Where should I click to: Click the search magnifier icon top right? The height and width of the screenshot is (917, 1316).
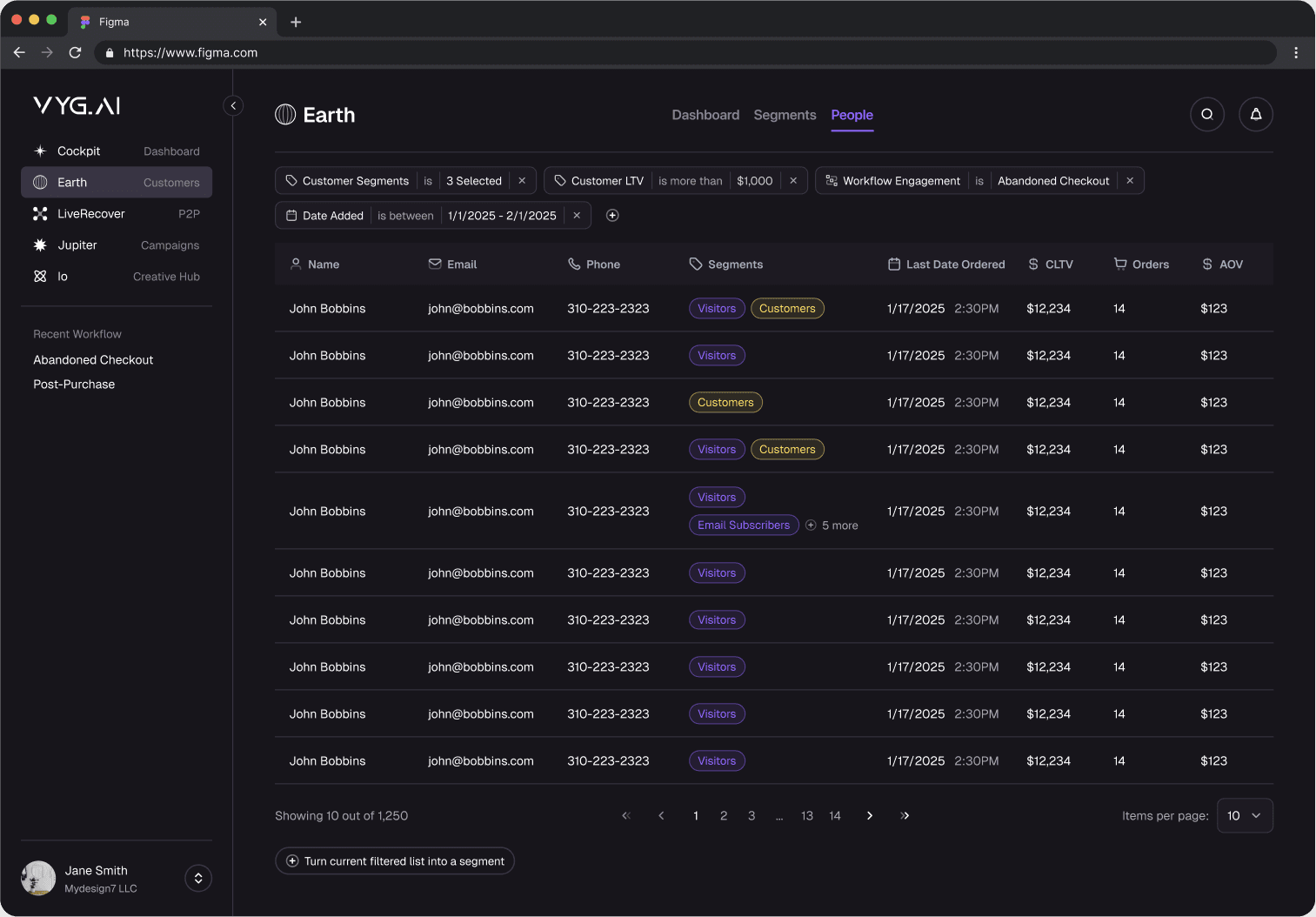point(1207,114)
